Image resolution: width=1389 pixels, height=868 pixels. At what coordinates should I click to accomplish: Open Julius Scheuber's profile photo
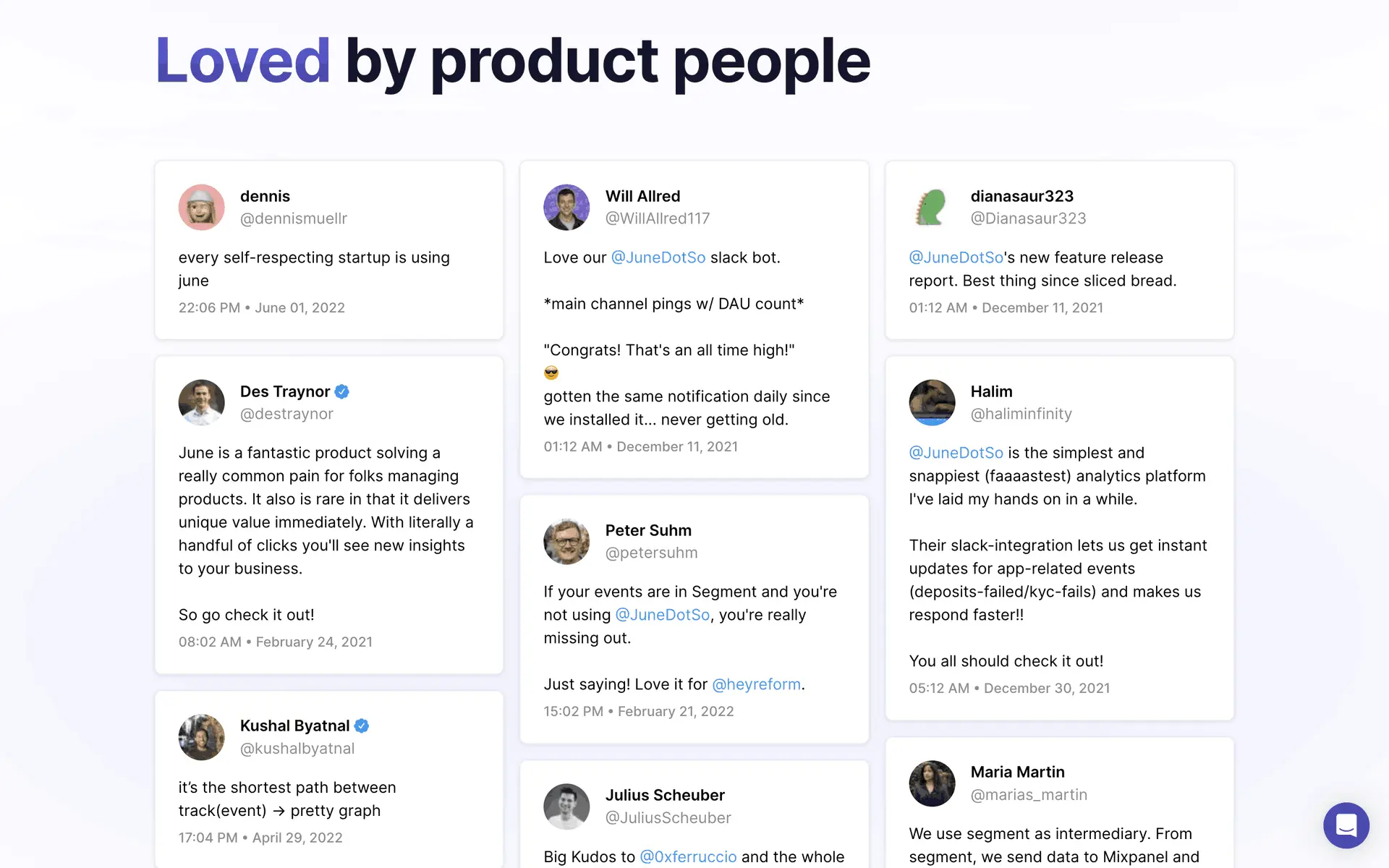point(566,807)
